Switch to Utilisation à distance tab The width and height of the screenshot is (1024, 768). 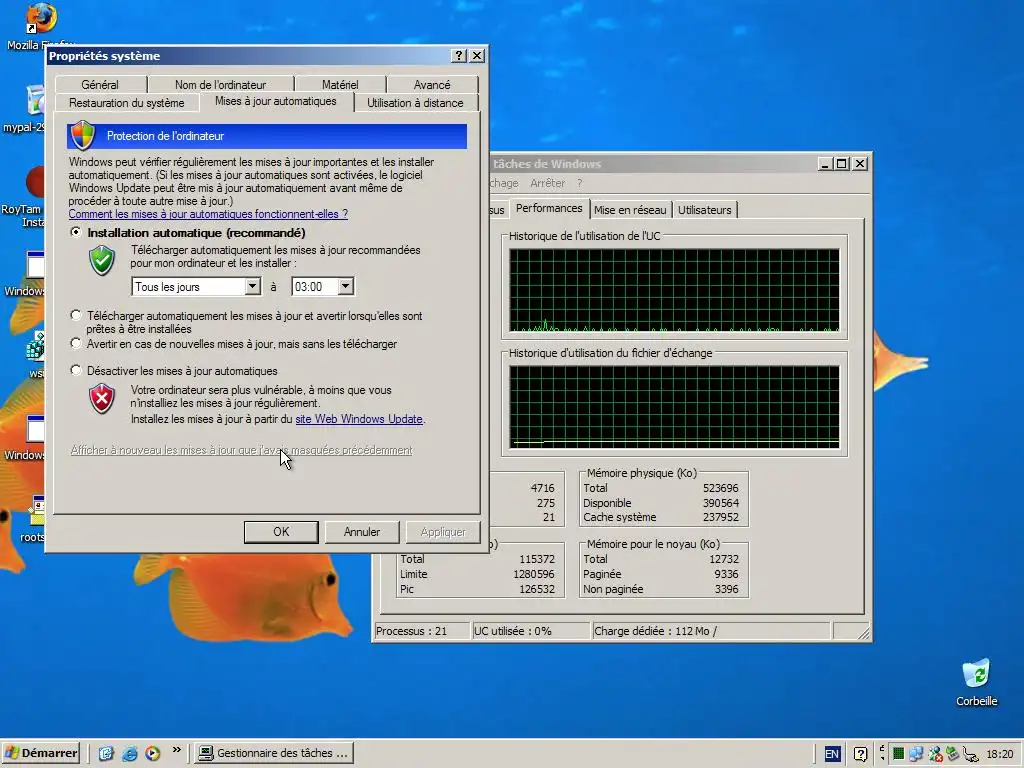[415, 103]
